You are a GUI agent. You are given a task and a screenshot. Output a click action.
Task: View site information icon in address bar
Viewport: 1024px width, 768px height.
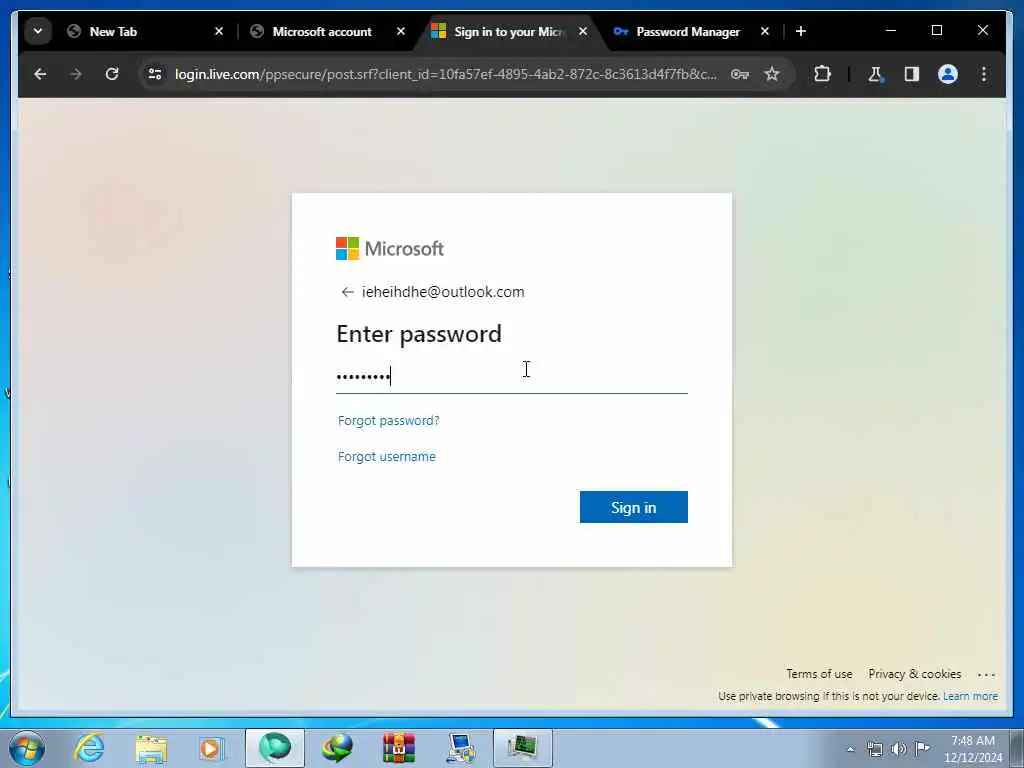click(155, 74)
